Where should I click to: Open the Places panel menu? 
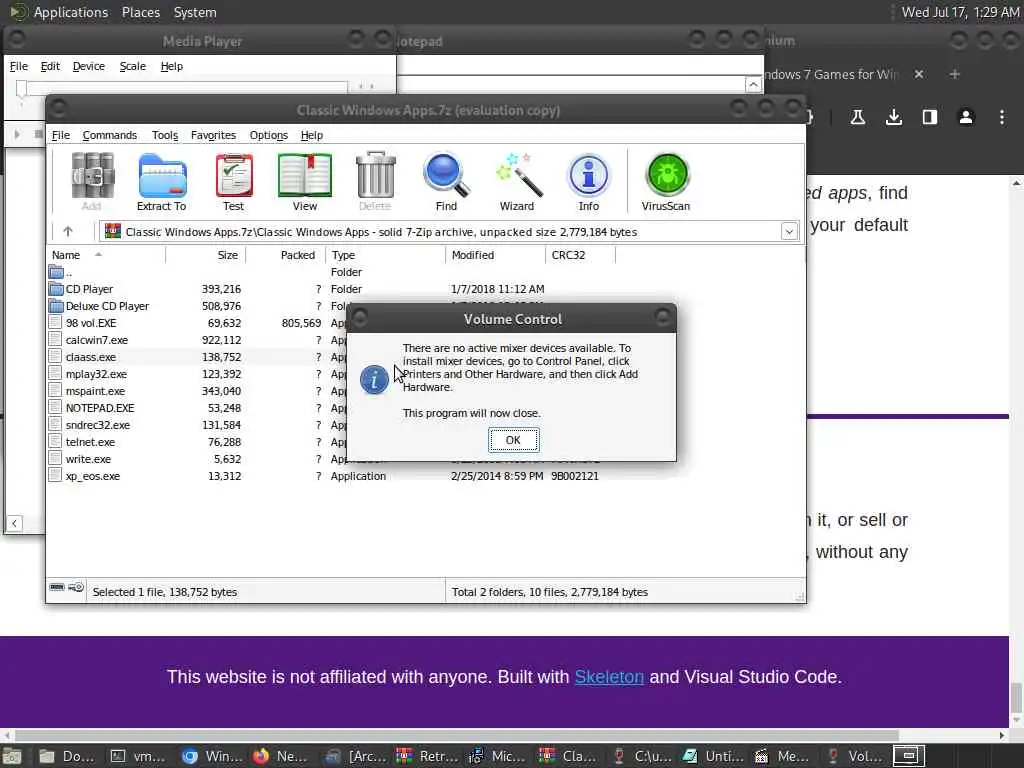pos(140,12)
